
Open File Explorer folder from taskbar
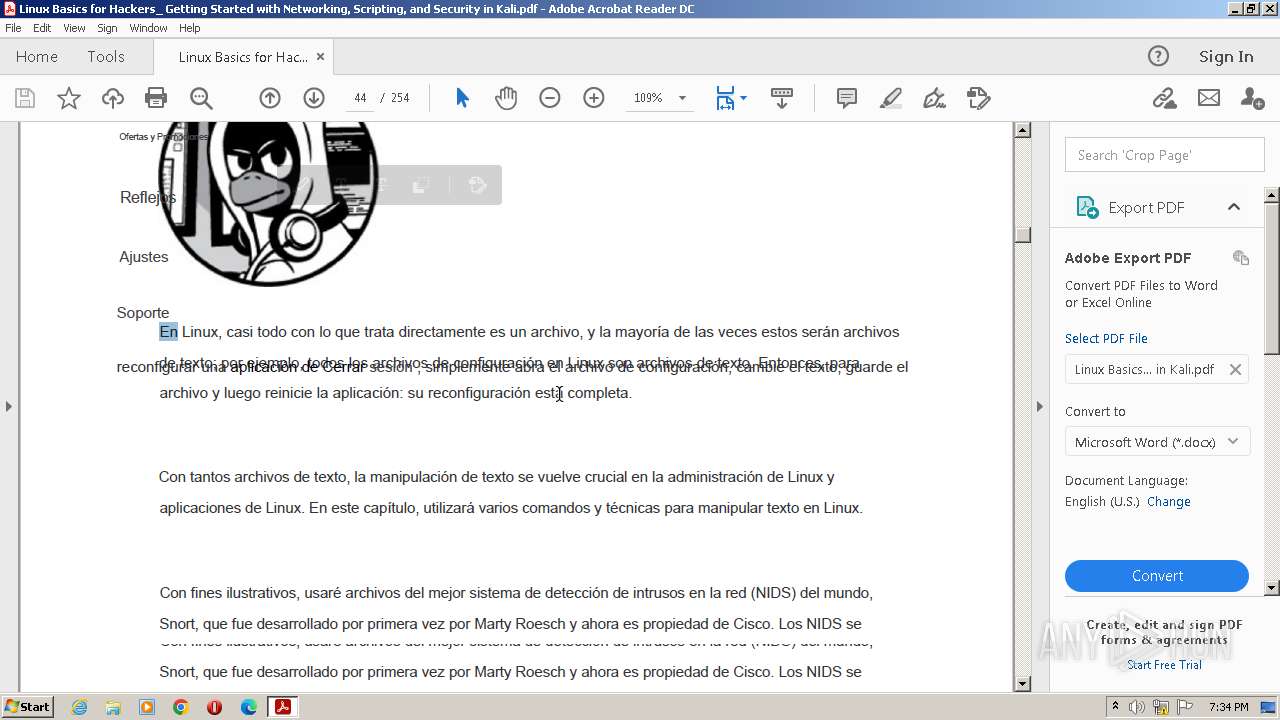pyautogui.click(x=113, y=707)
